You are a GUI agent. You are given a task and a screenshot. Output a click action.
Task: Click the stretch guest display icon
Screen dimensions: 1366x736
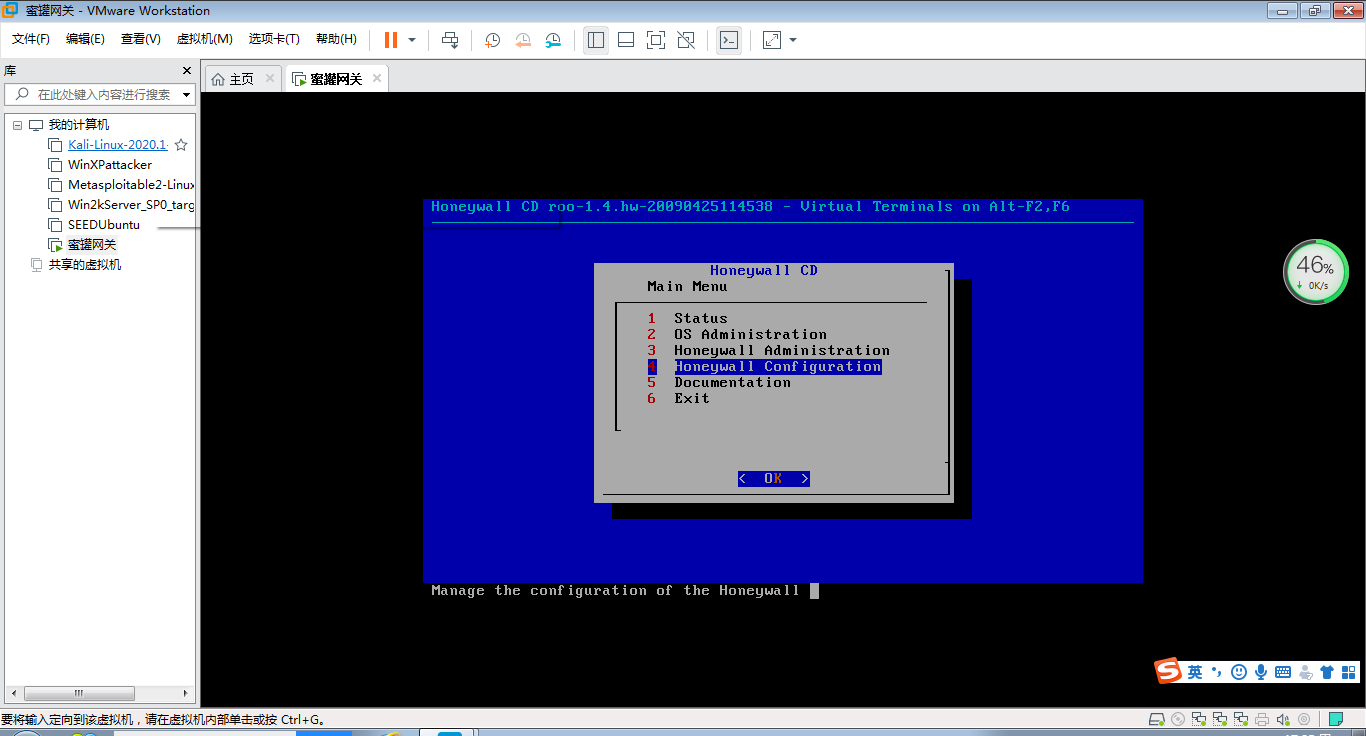click(x=772, y=40)
